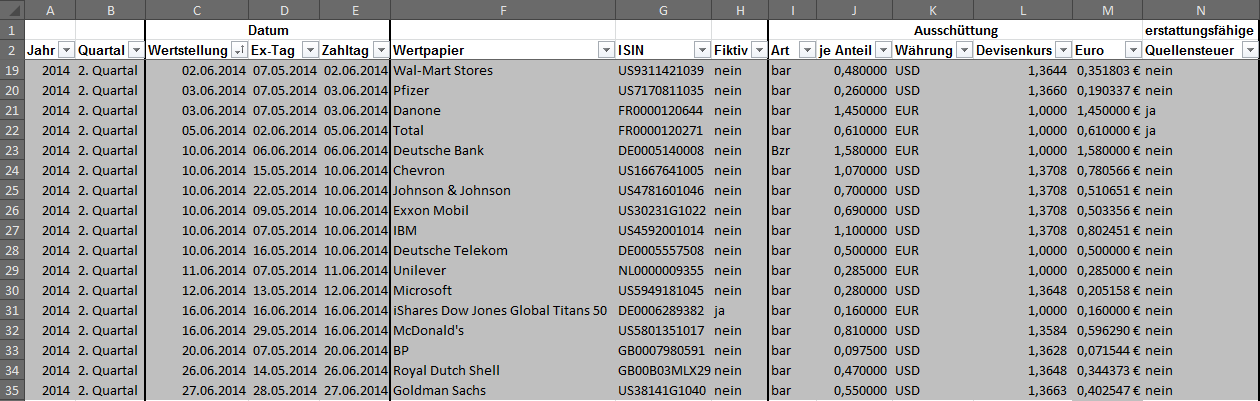Click the Bzr cell in Deutsche Bank row
1260x401 pixels.
(792, 150)
